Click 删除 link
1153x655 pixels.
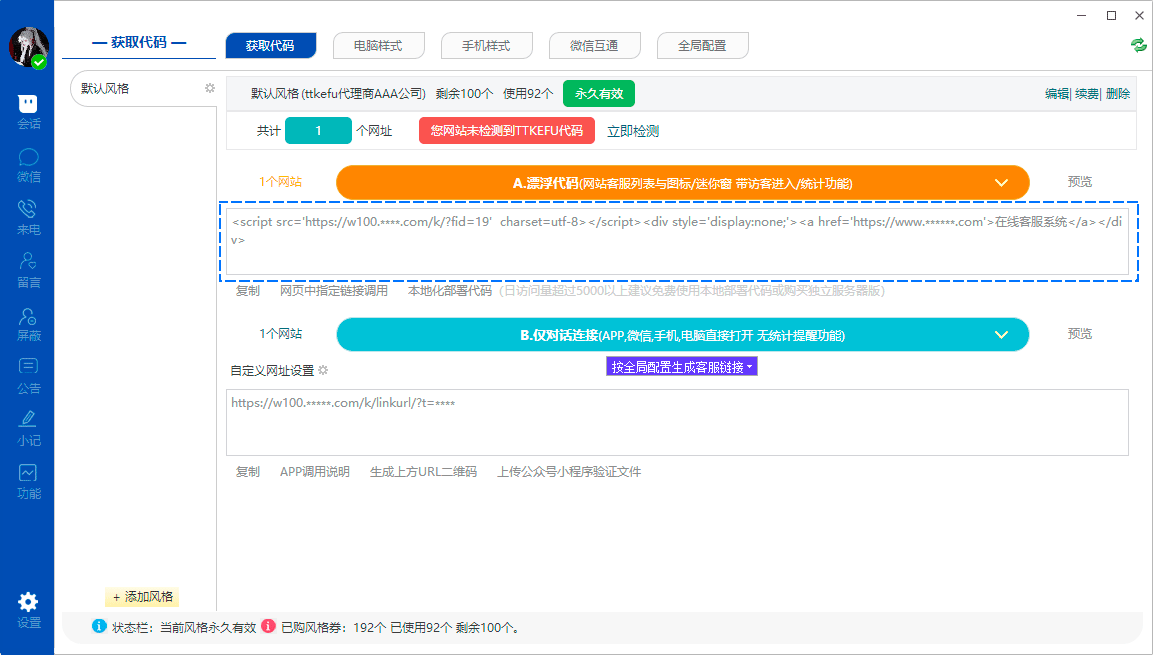[1118, 93]
